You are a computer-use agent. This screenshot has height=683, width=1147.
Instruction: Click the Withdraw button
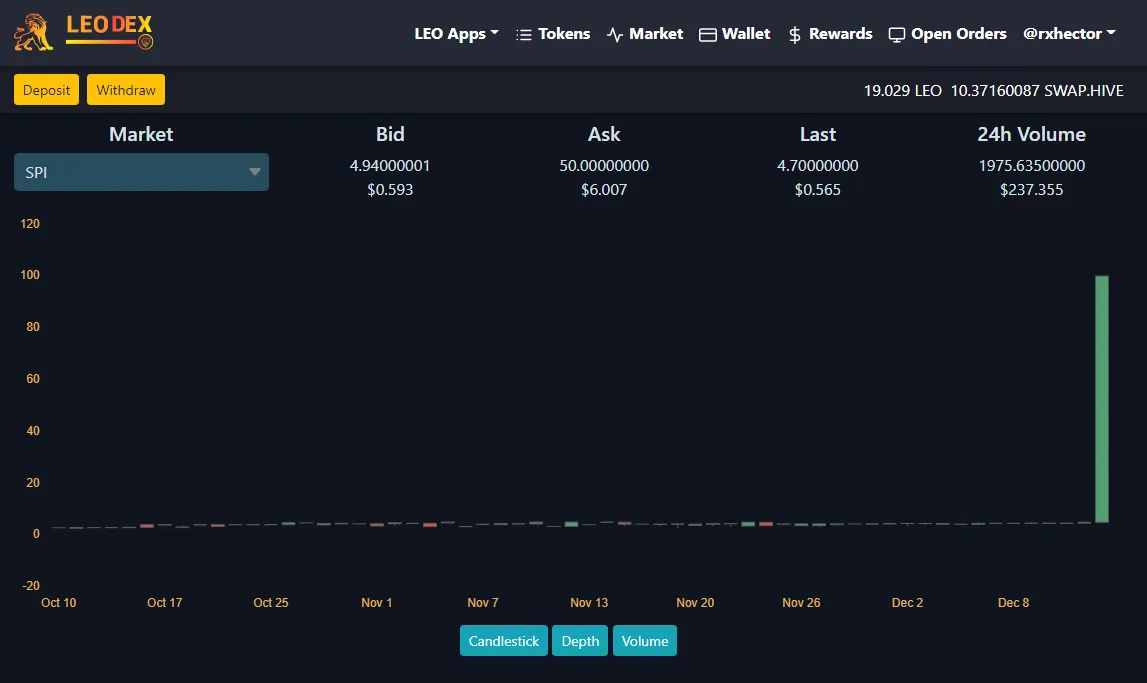click(x=126, y=90)
